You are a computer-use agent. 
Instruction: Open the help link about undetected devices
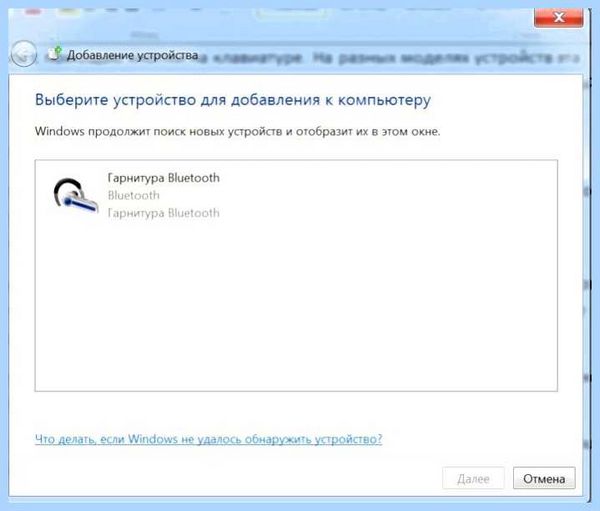coord(209,439)
